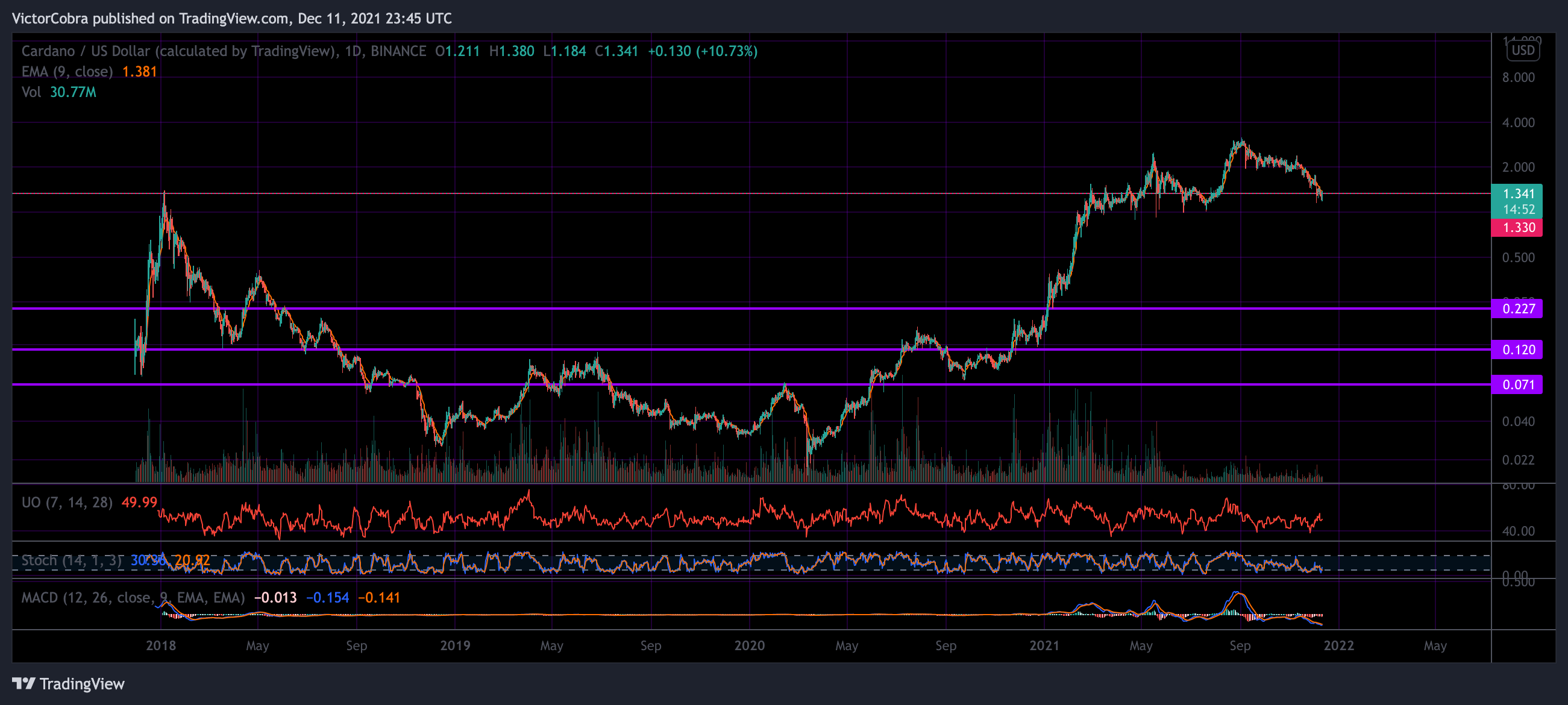Screen dimensions: 1568x705
Task: Click the 0.500 price axis label
Action: click(x=1518, y=257)
